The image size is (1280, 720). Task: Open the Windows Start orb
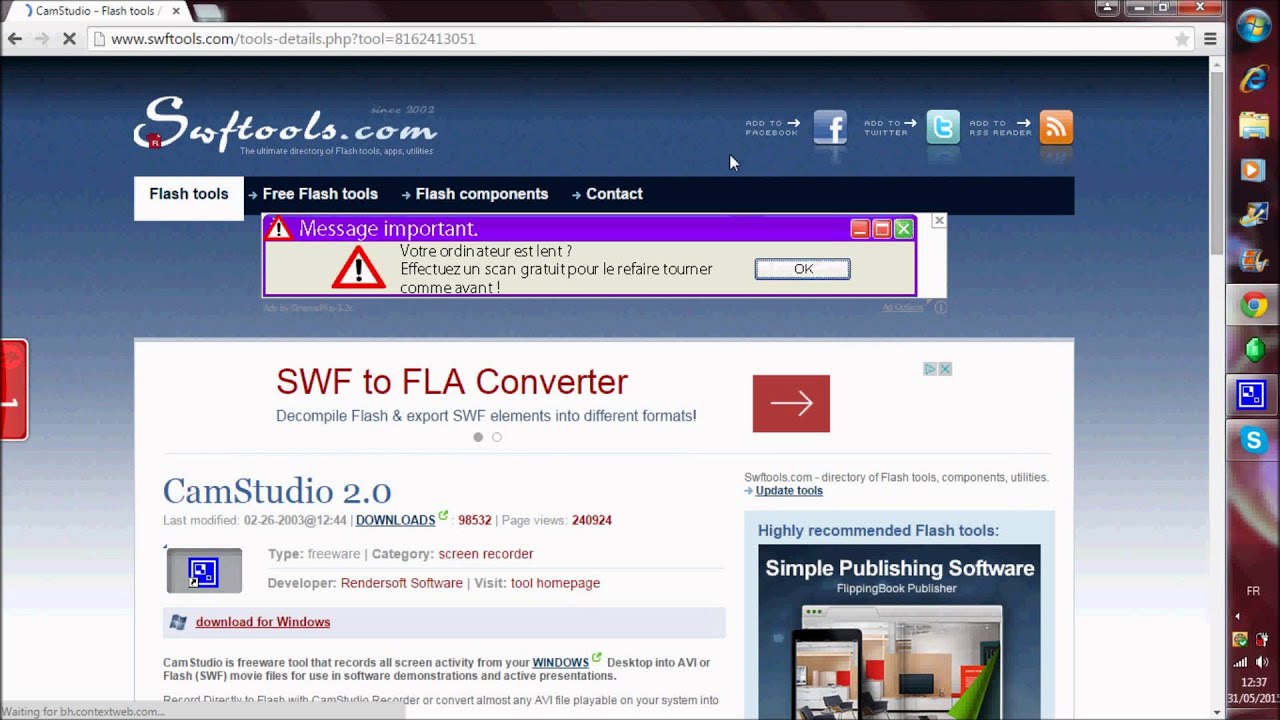coord(1254,27)
